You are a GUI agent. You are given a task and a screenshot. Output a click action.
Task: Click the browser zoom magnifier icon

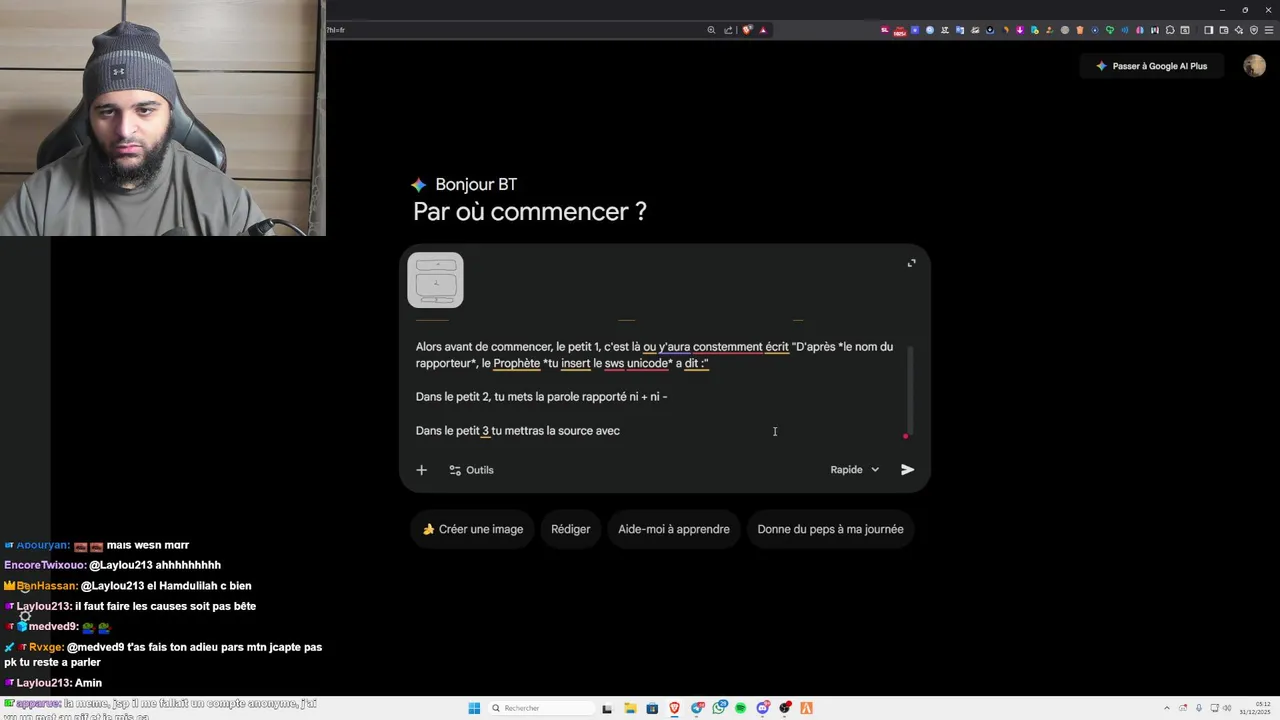tap(711, 30)
